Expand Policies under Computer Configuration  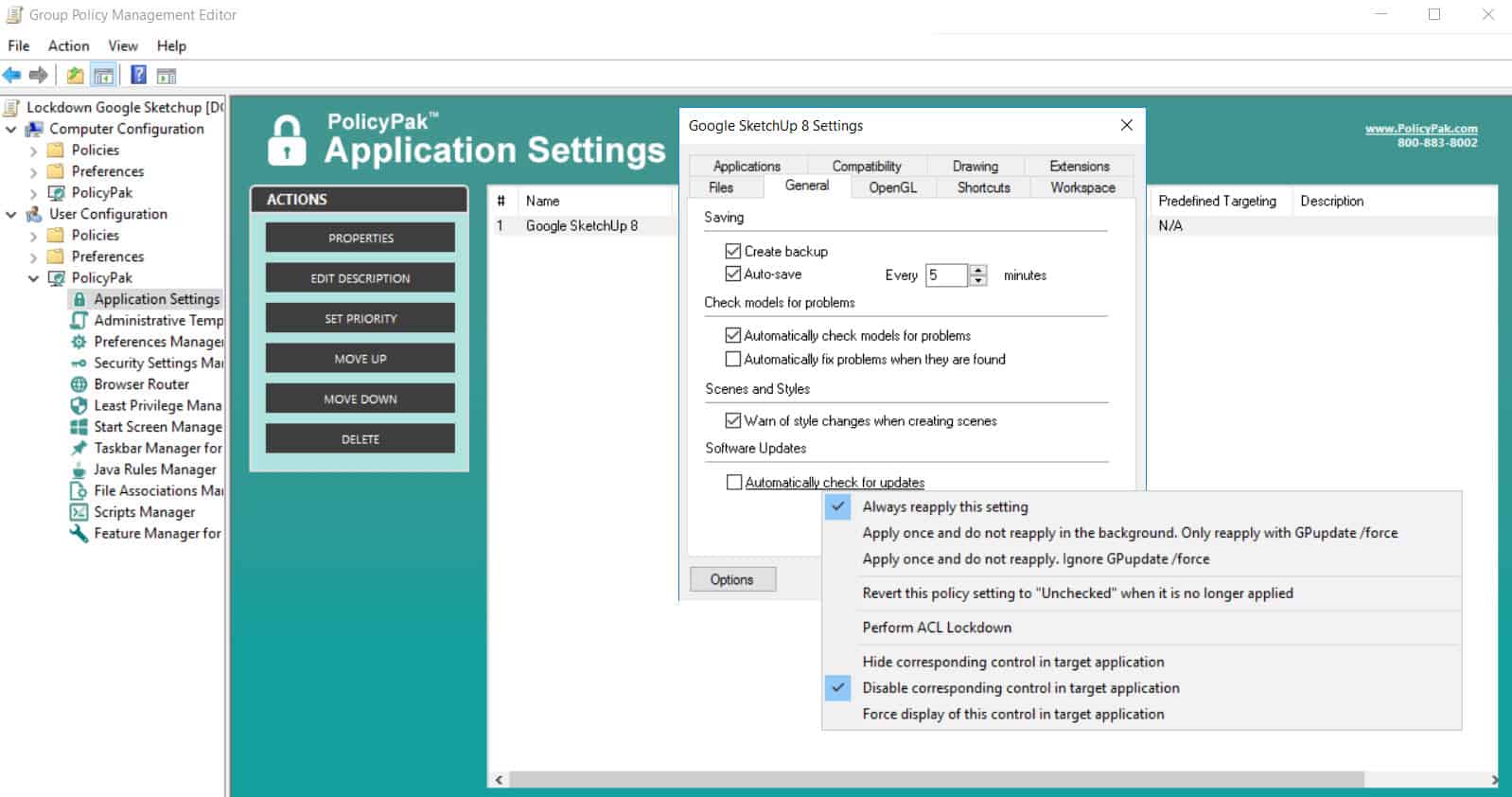click(34, 151)
